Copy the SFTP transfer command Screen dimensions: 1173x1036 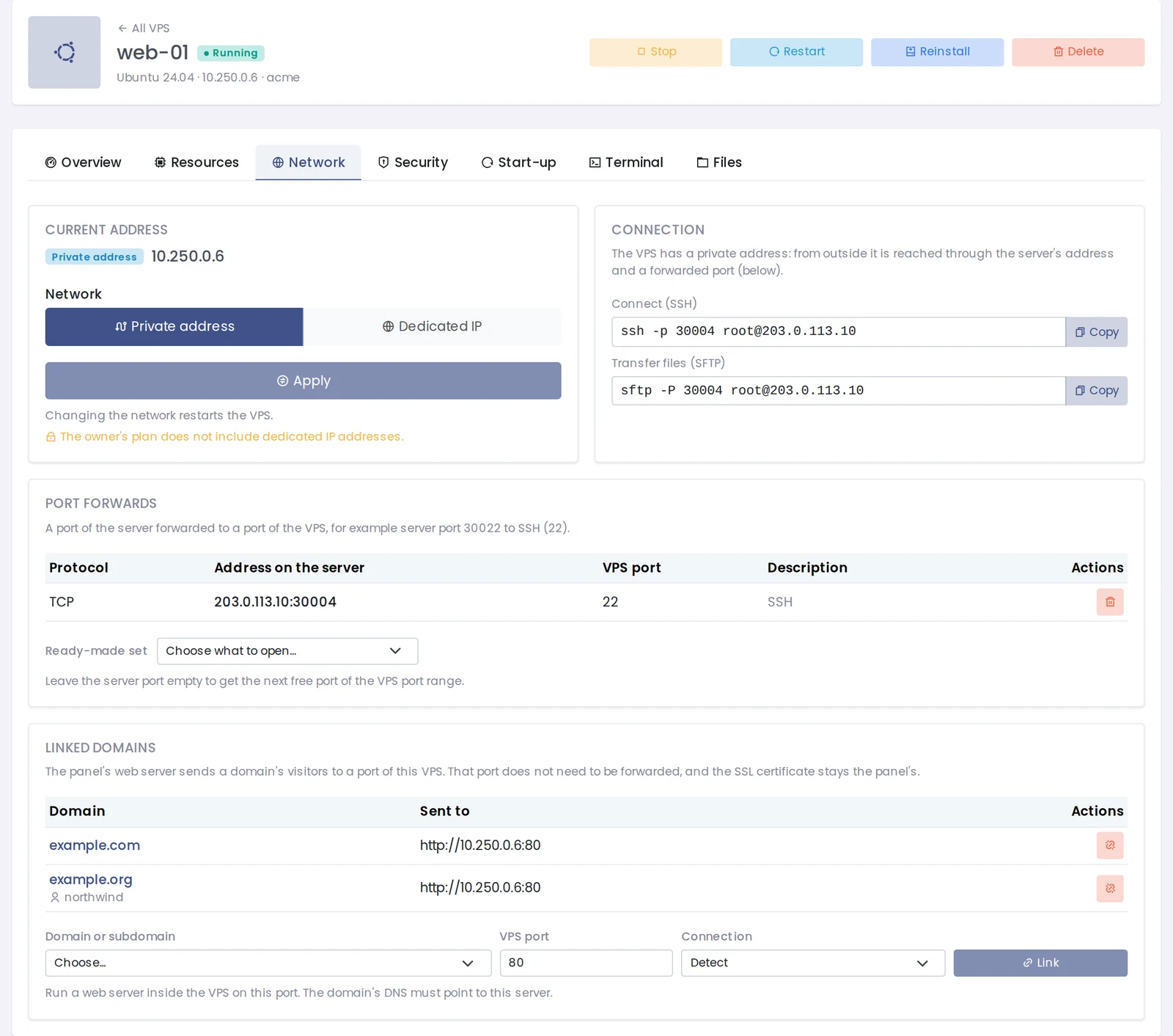point(1097,391)
